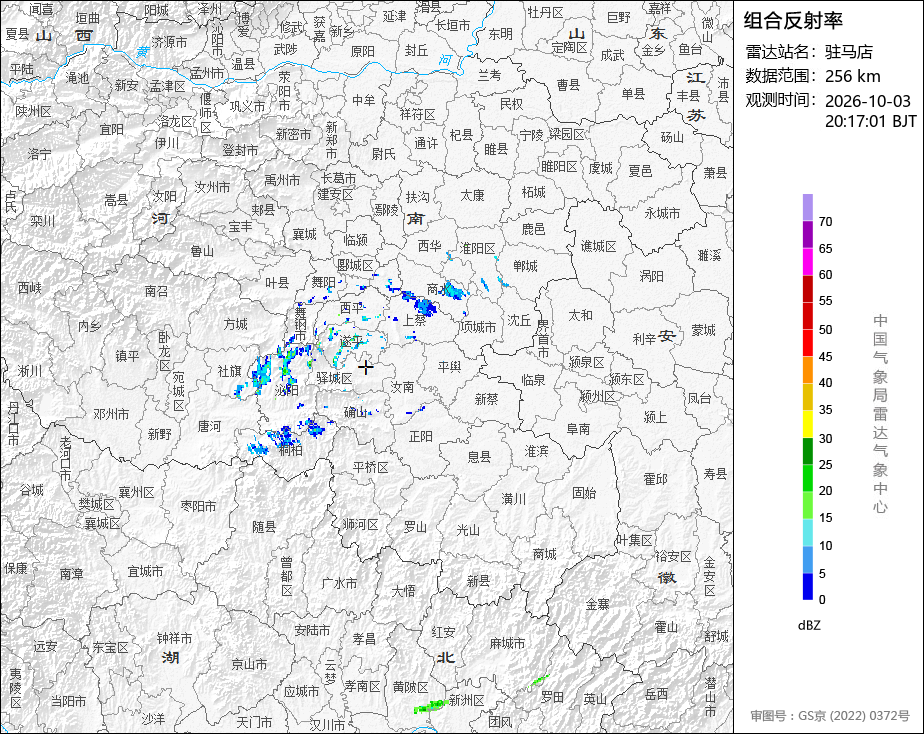Click the 社旗 county label
Viewport: 924px width, 734px height.
pyautogui.click(x=229, y=371)
